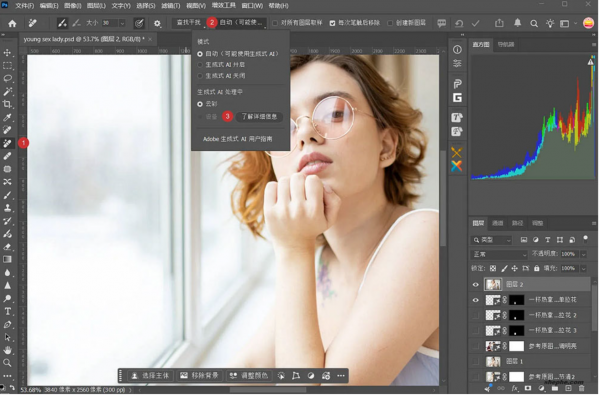Select the Eyedropper tool

pyautogui.click(x=7, y=117)
